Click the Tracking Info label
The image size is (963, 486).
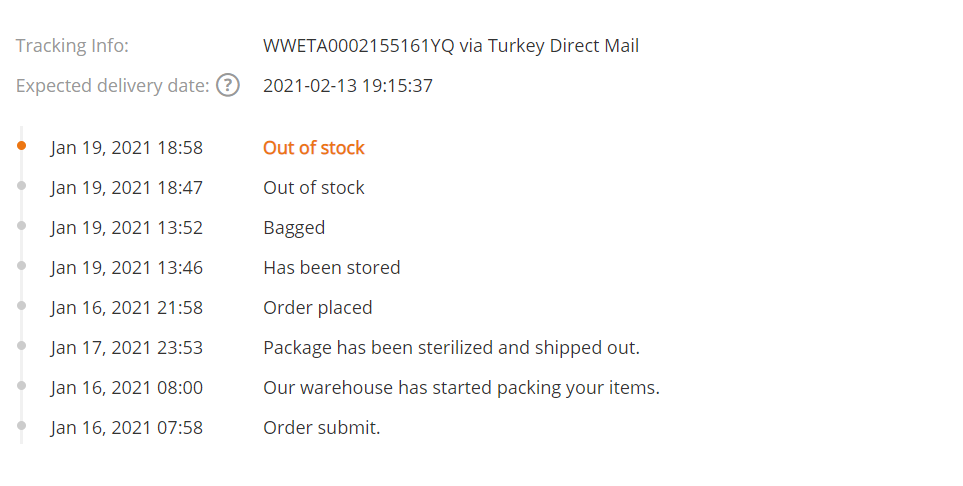tap(72, 45)
